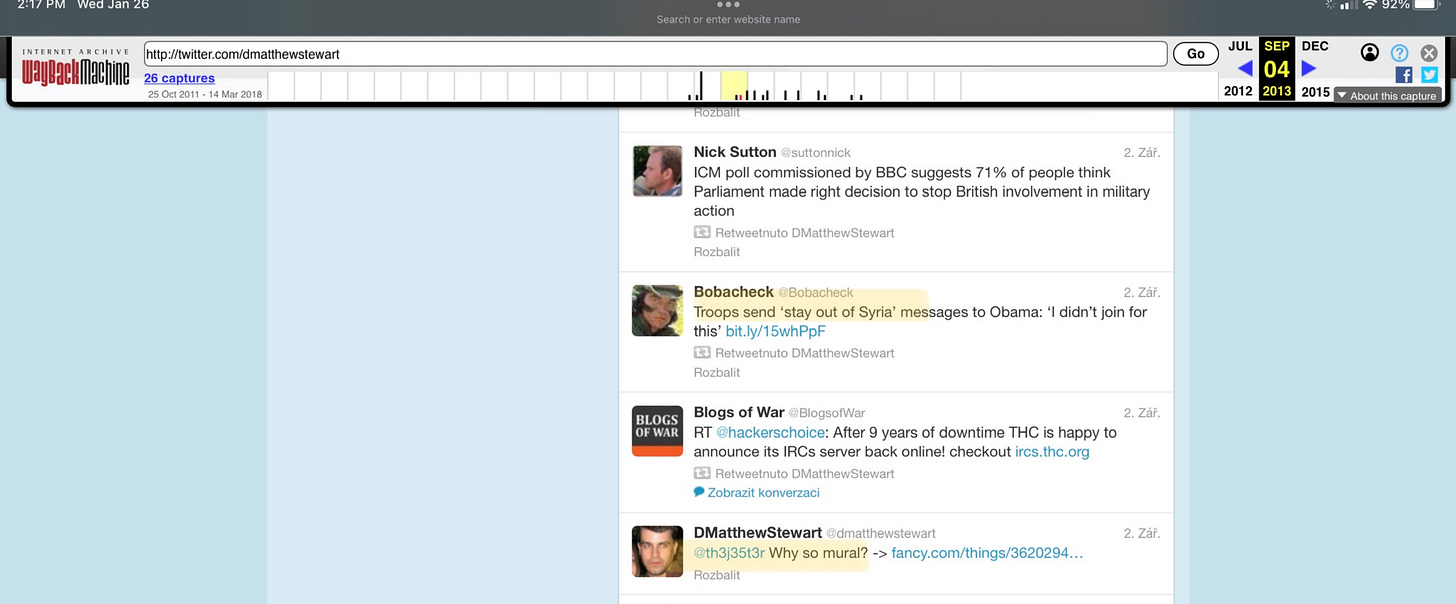Open Nick Sutton profile name link

735,152
